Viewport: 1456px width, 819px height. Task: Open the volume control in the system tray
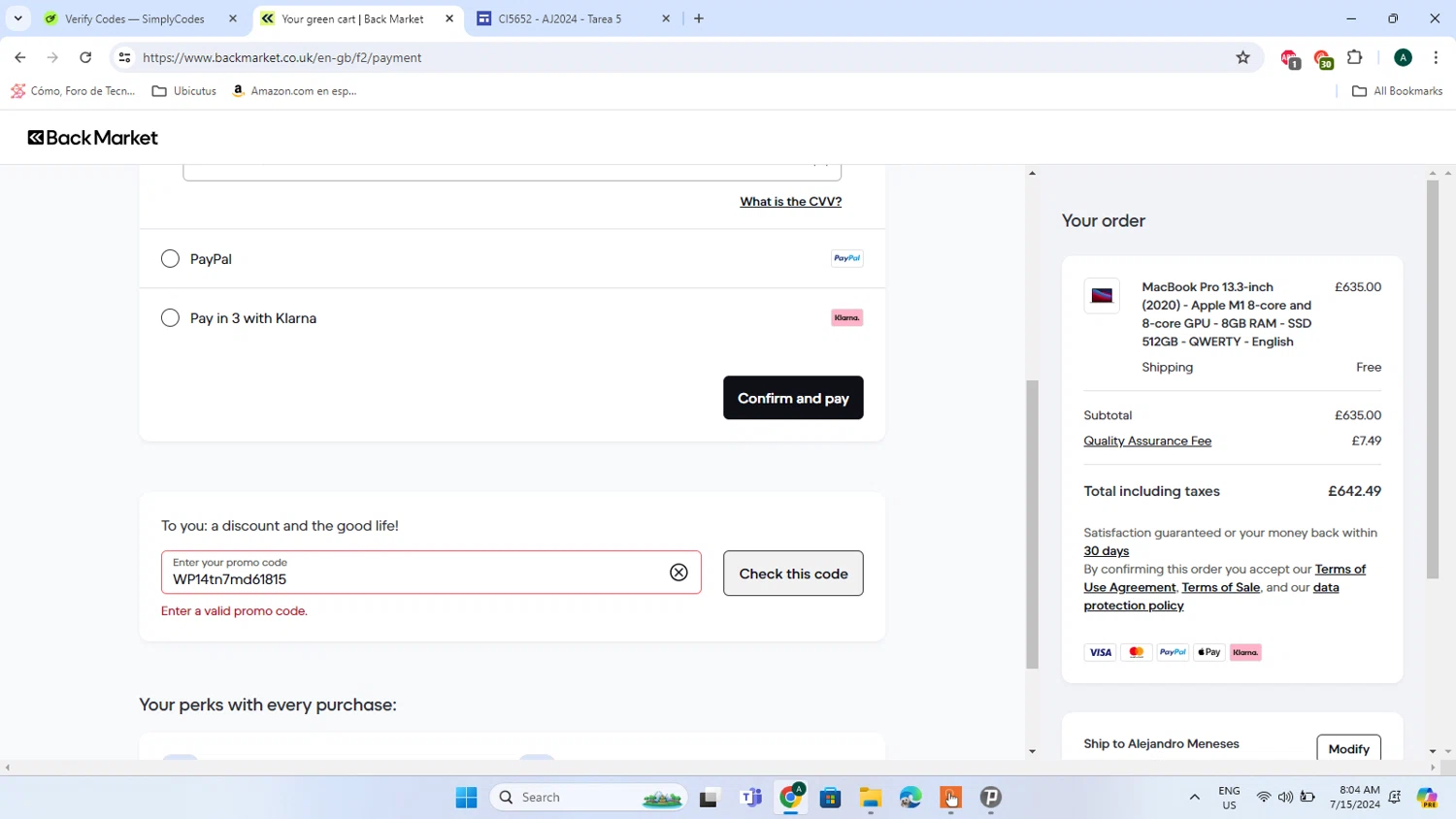coord(1285,798)
